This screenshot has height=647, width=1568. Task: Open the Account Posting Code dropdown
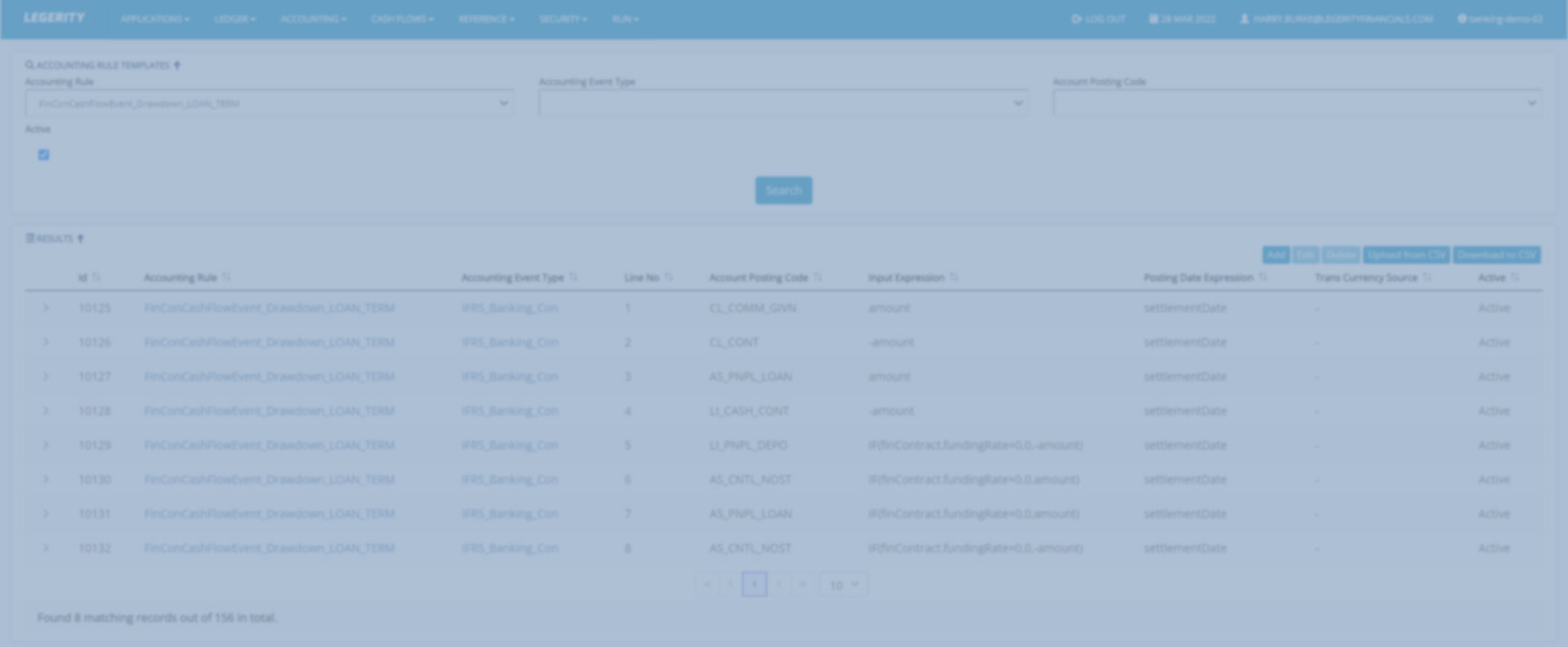coord(1297,104)
